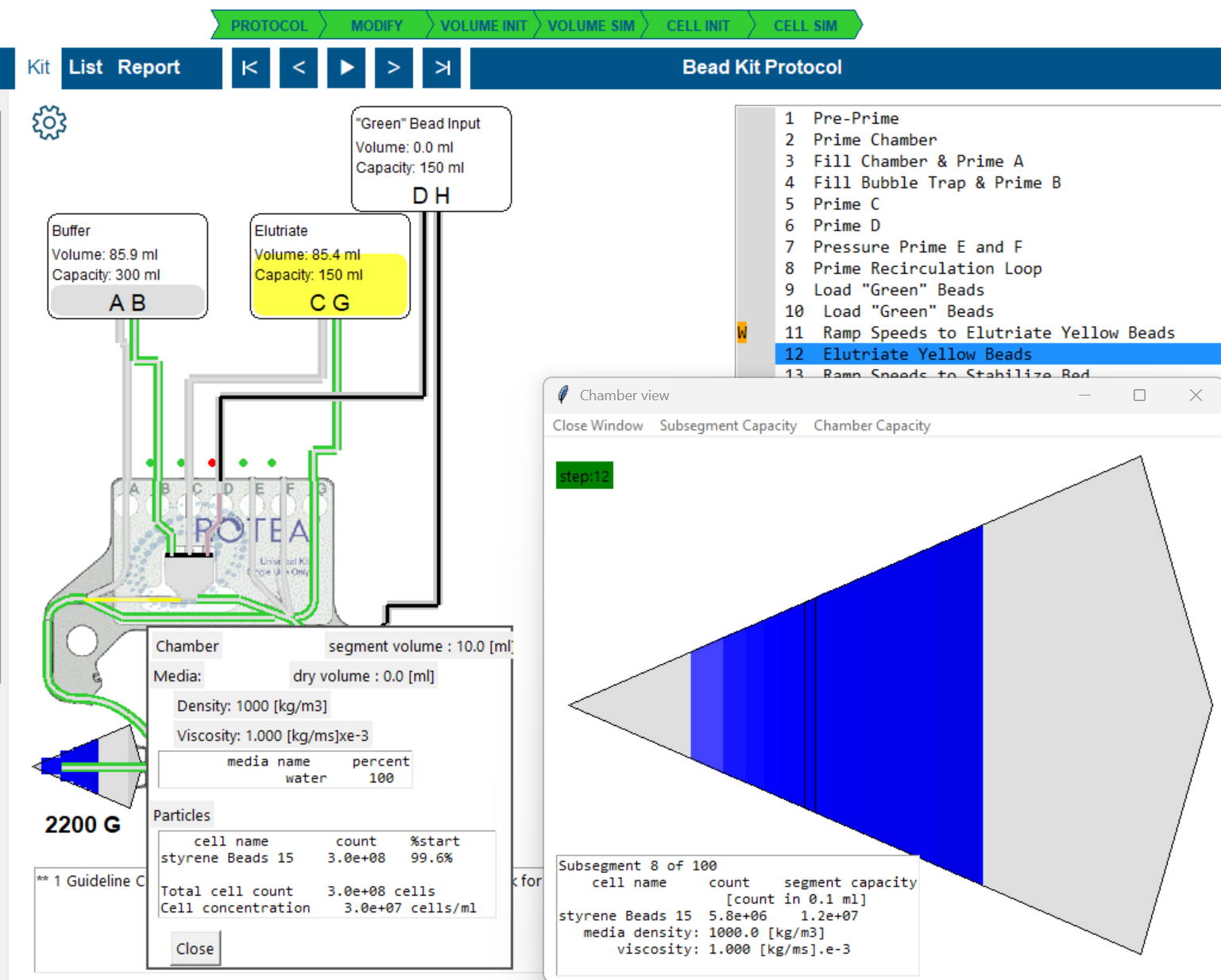Go to previous protocol step
This screenshot has width=1221, height=980.
299,68
